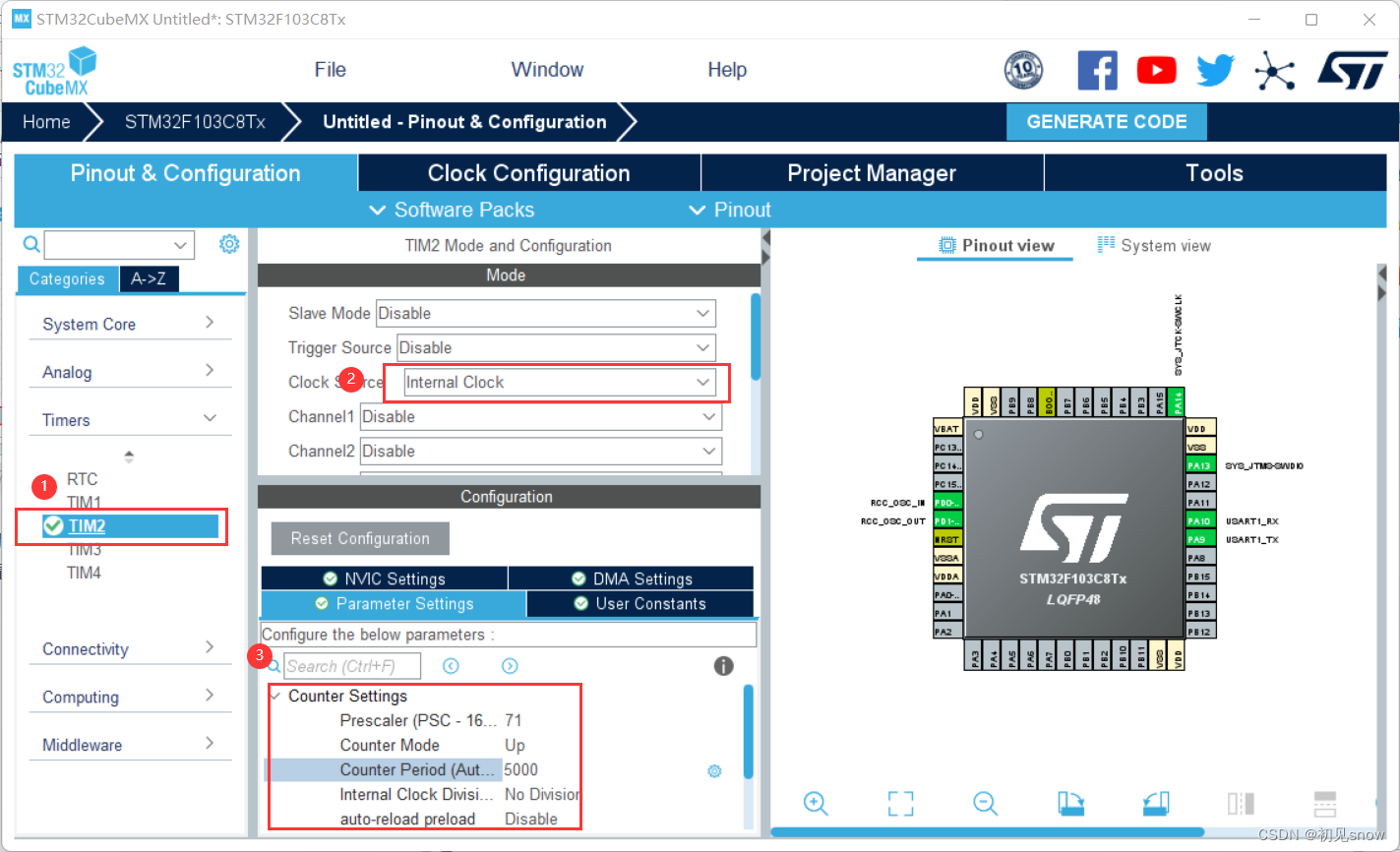Viewport: 1400px width, 852px height.
Task: Open the Help menu
Action: tap(727, 70)
